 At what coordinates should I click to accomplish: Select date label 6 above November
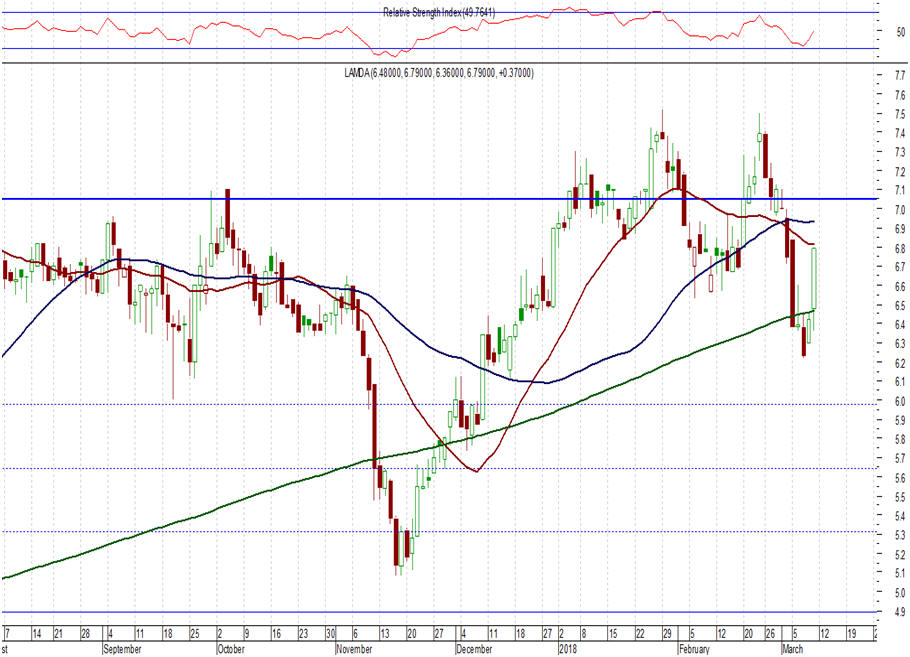click(x=356, y=634)
